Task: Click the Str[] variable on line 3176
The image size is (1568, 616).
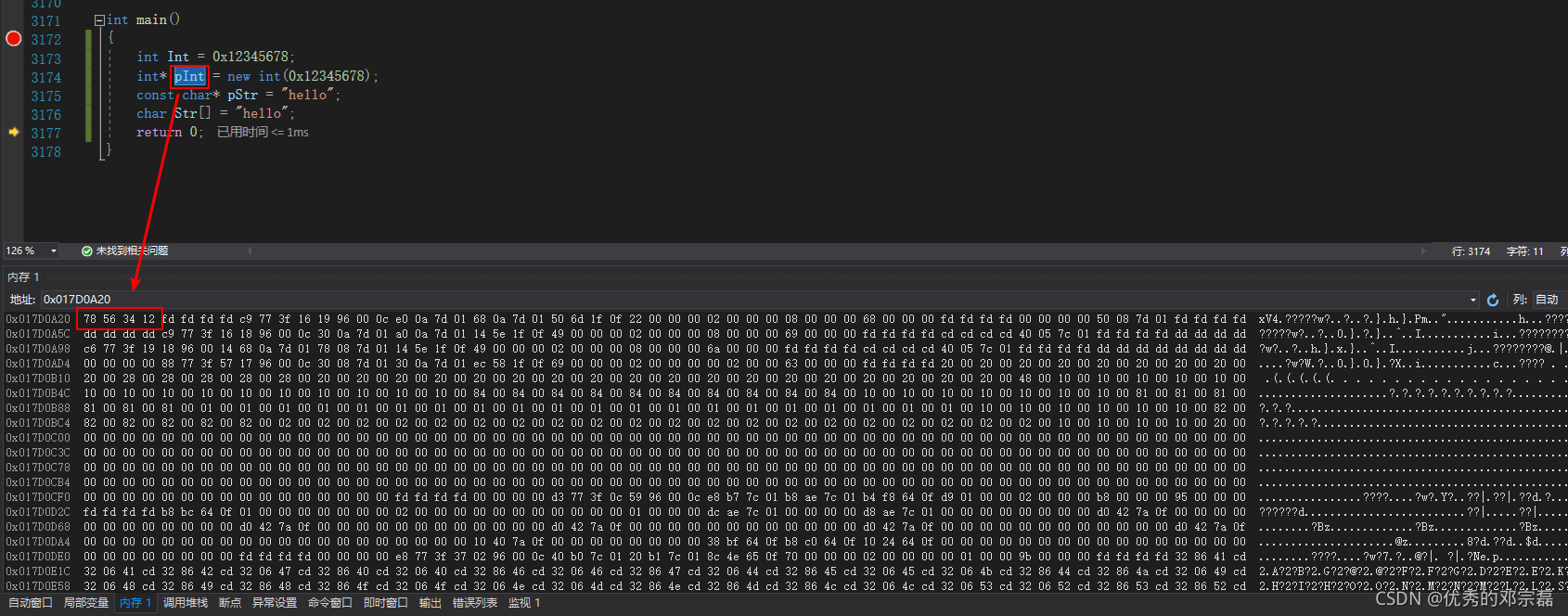Action: [x=193, y=113]
